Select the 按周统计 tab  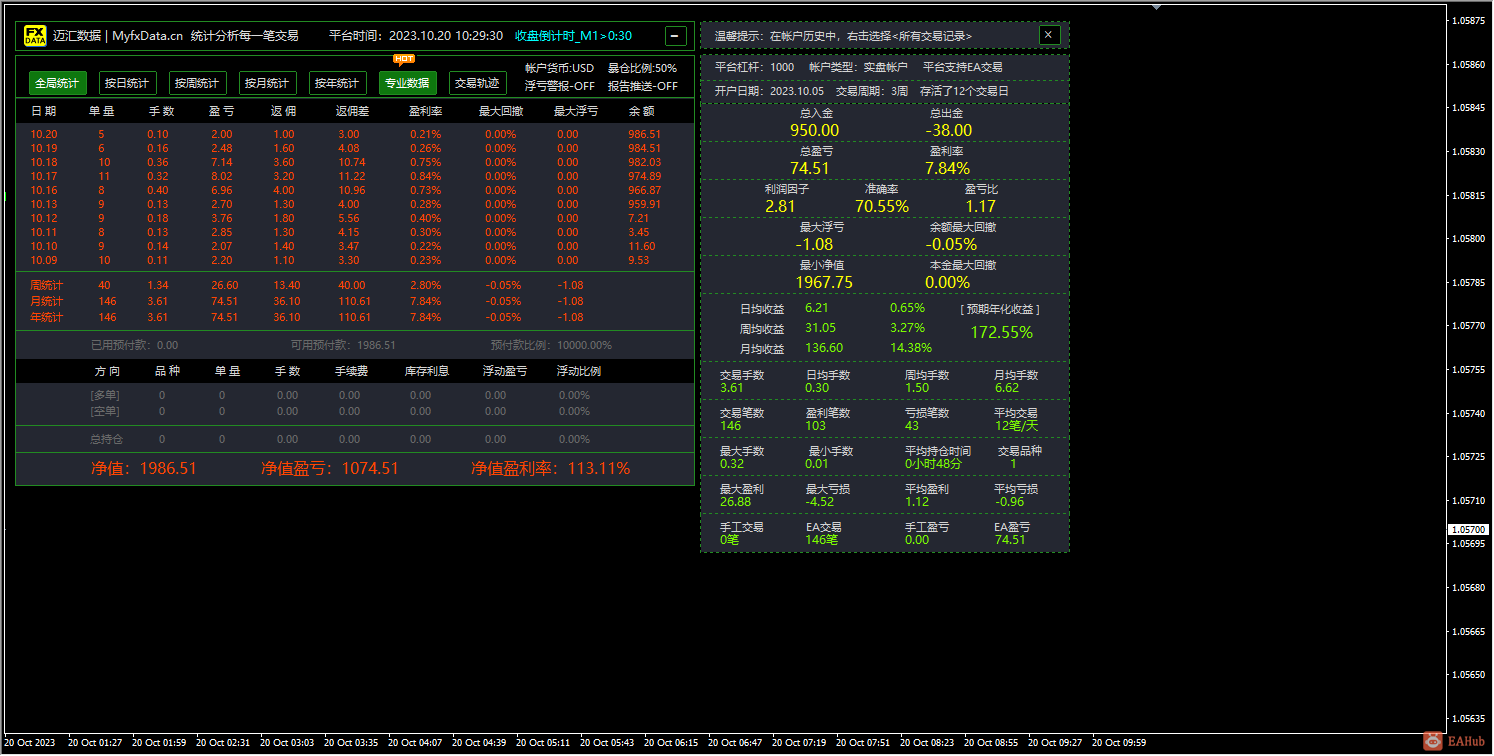[197, 83]
